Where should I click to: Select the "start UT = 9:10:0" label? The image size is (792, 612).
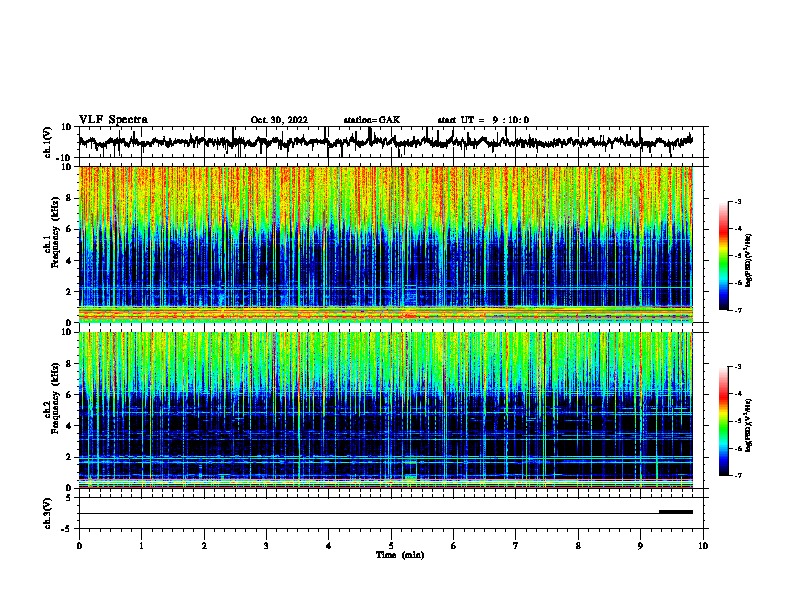click(x=483, y=120)
